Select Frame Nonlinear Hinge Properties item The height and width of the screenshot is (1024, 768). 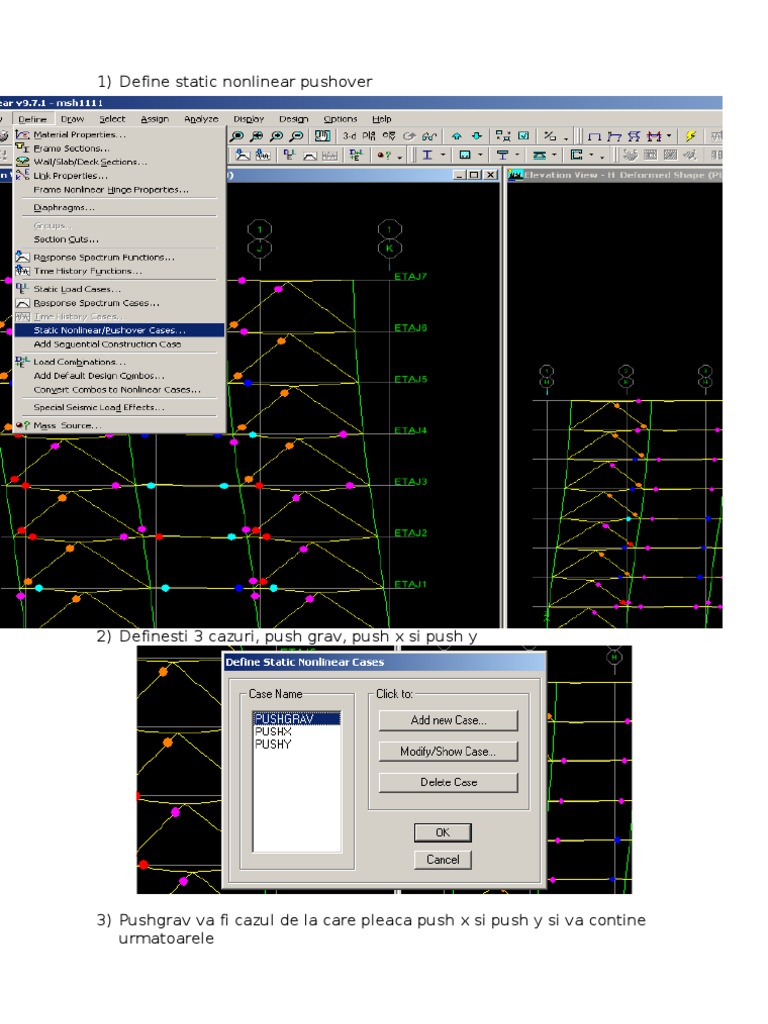coord(110,189)
